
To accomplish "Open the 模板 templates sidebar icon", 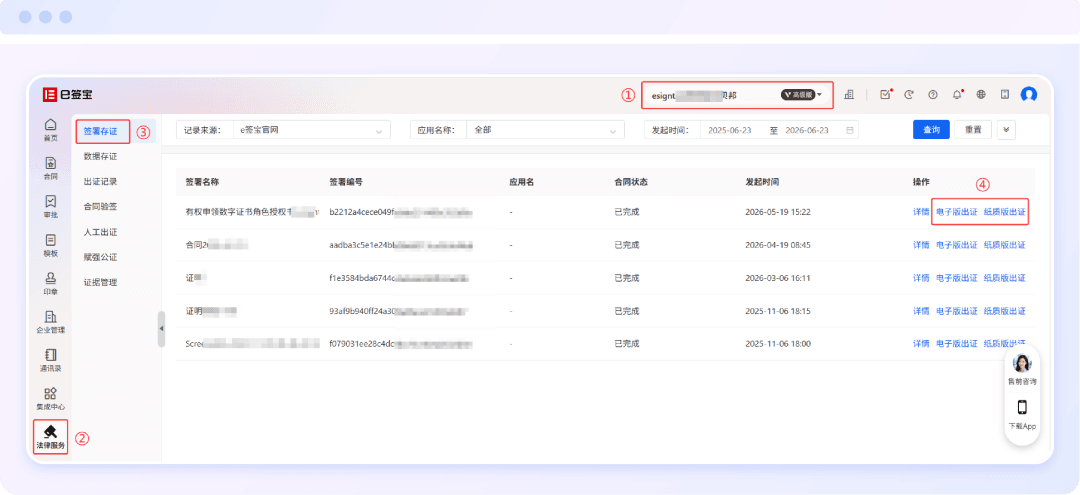I will 50,244.
